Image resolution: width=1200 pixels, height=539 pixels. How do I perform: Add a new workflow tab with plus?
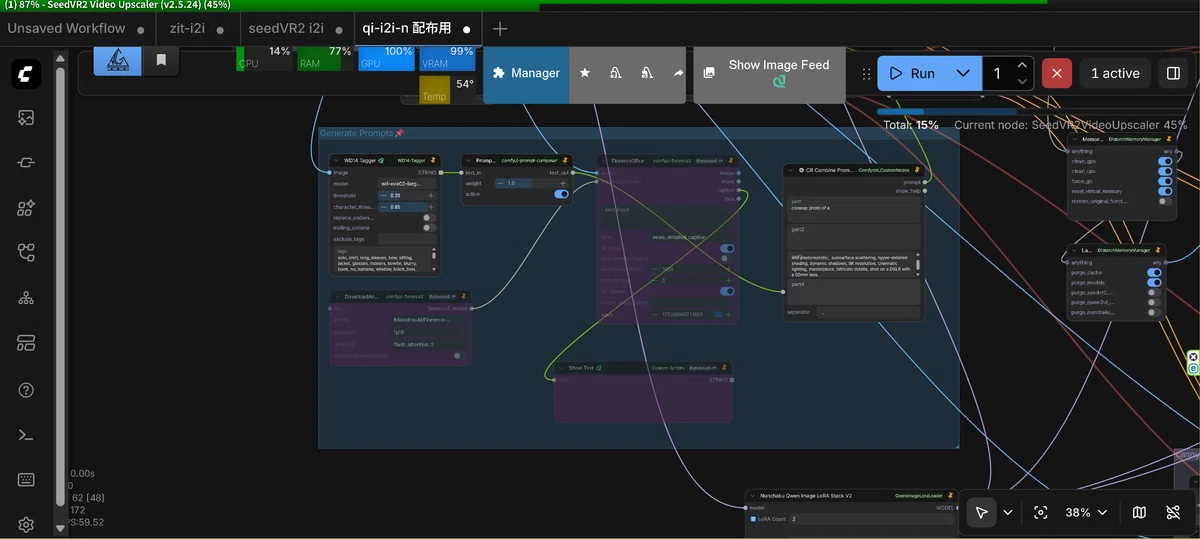coord(500,29)
